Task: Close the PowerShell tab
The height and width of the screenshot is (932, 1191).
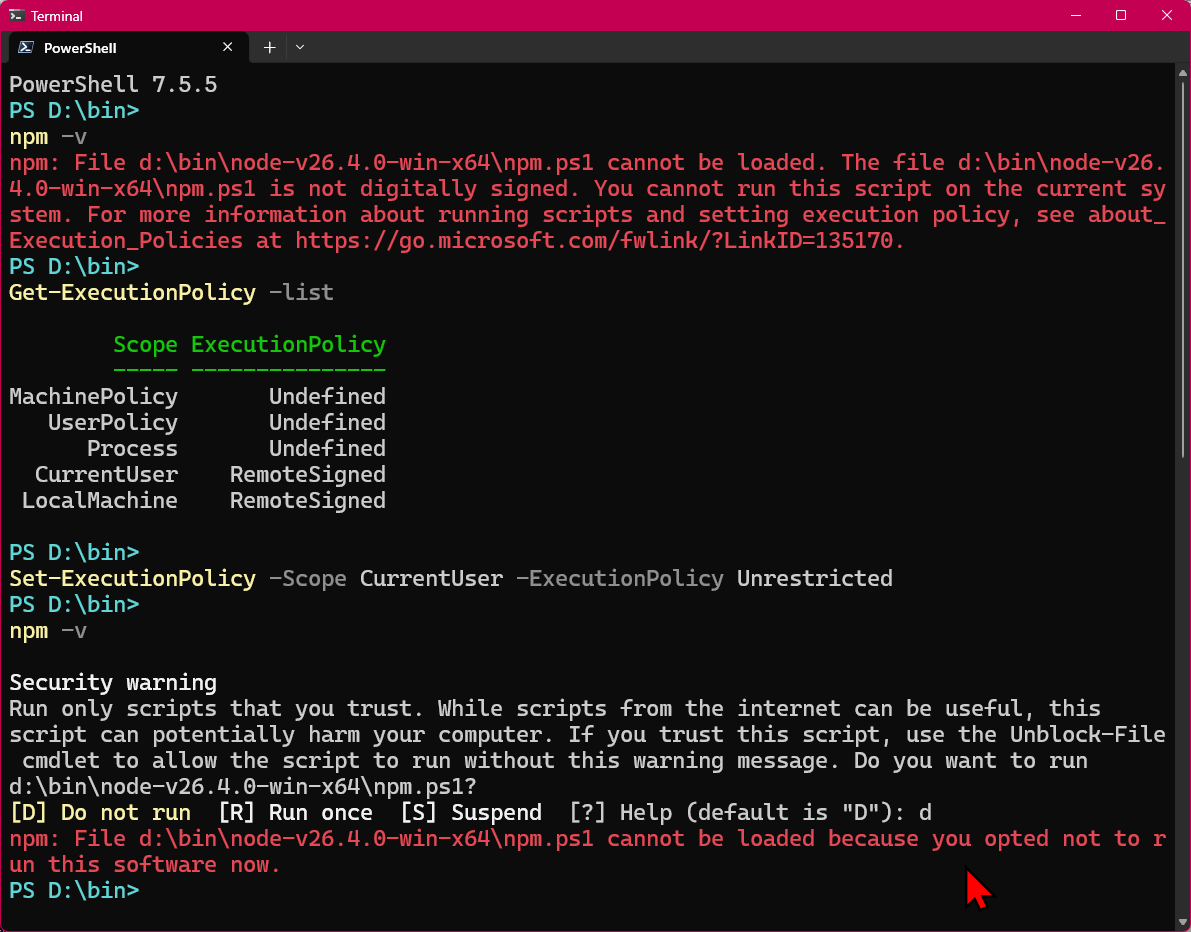Action: click(227, 47)
